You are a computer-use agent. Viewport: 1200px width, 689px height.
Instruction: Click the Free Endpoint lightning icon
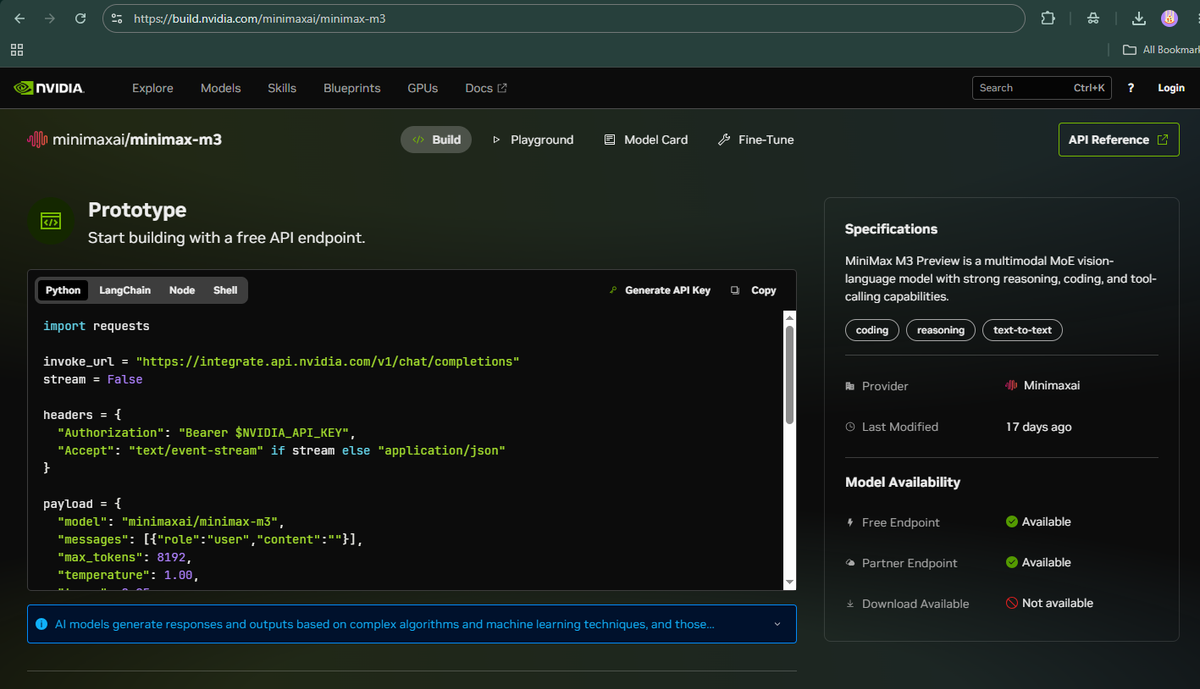[850, 522]
